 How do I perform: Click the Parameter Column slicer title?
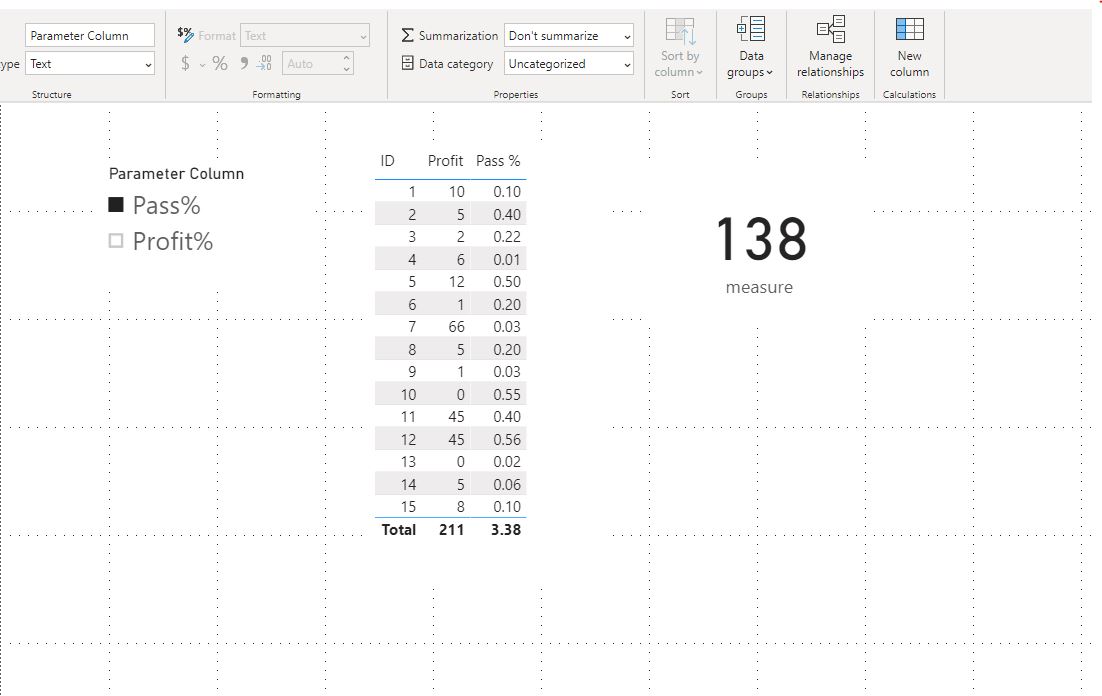click(176, 174)
